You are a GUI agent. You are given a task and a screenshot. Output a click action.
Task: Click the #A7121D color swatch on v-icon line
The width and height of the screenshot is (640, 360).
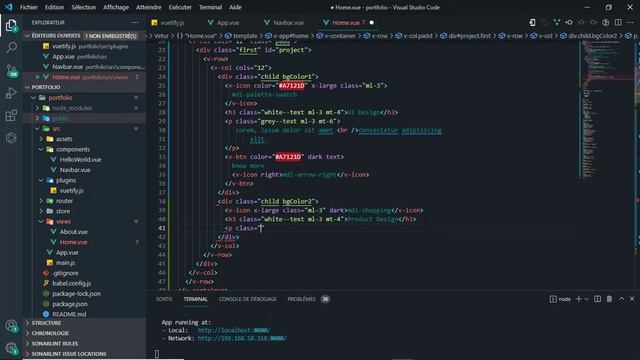click(291, 86)
